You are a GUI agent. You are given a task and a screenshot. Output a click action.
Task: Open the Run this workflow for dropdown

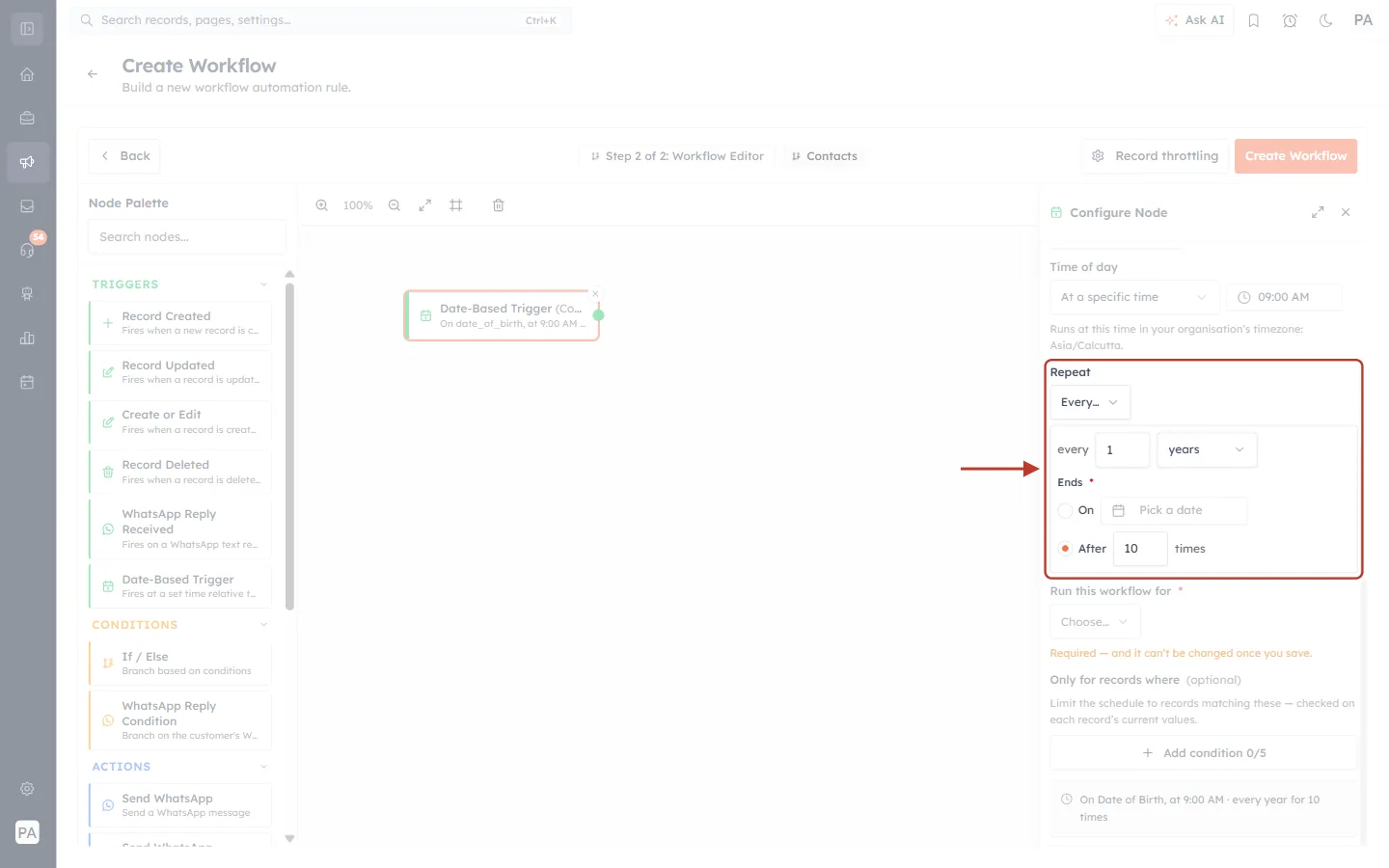[x=1095, y=622]
